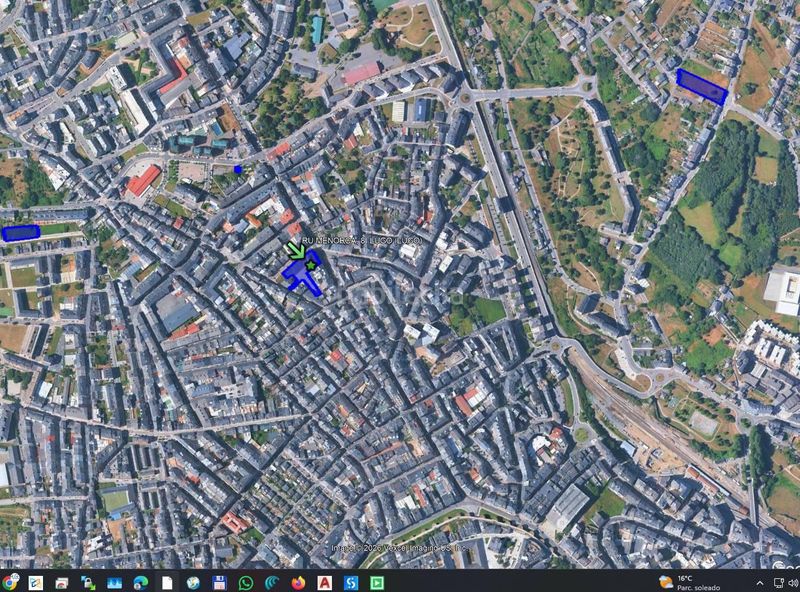The width and height of the screenshot is (800, 592).
Task: Open the stacked windows taskbar icon
Action: [62, 582]
